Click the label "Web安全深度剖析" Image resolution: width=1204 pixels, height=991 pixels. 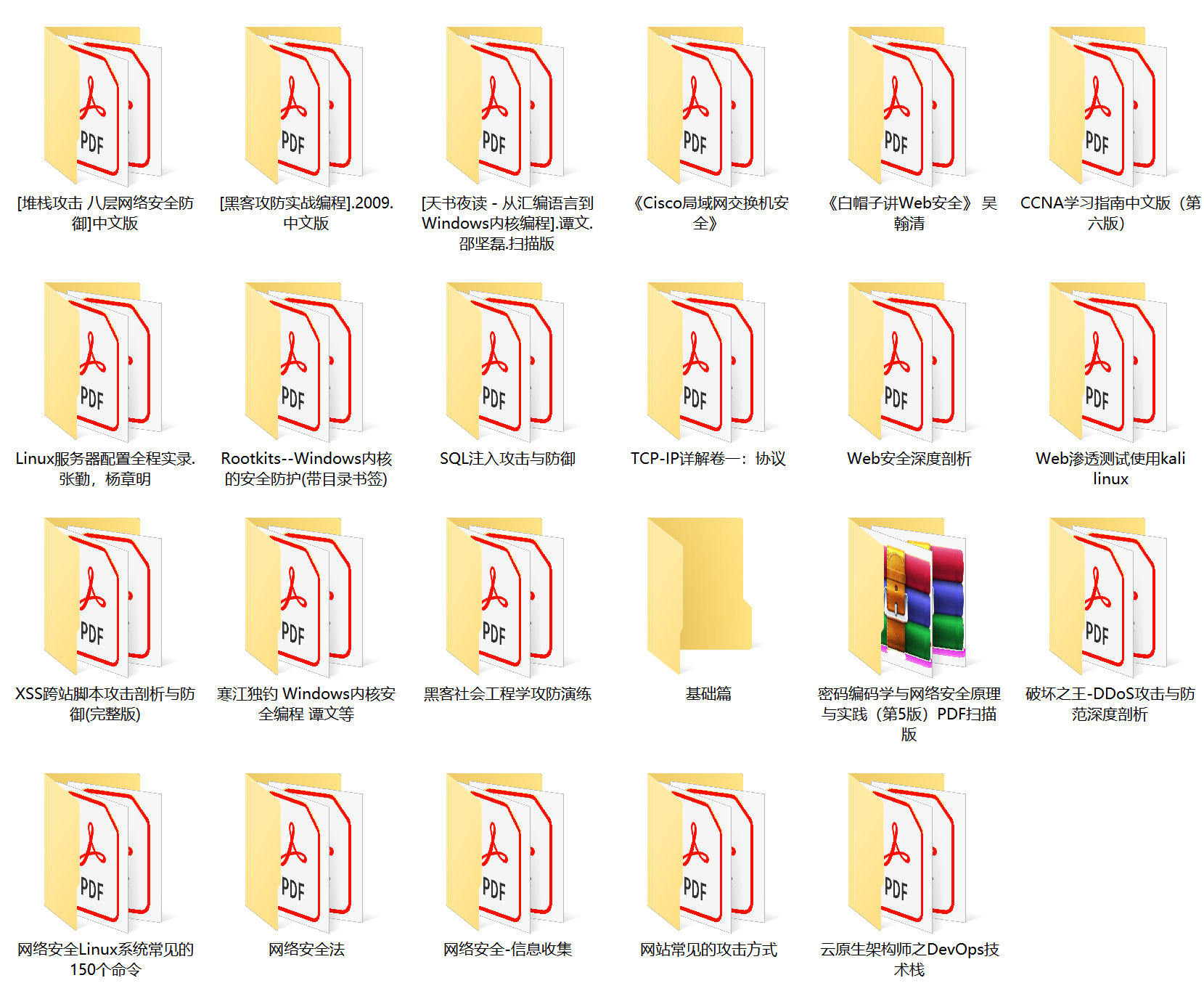point(909,459)
